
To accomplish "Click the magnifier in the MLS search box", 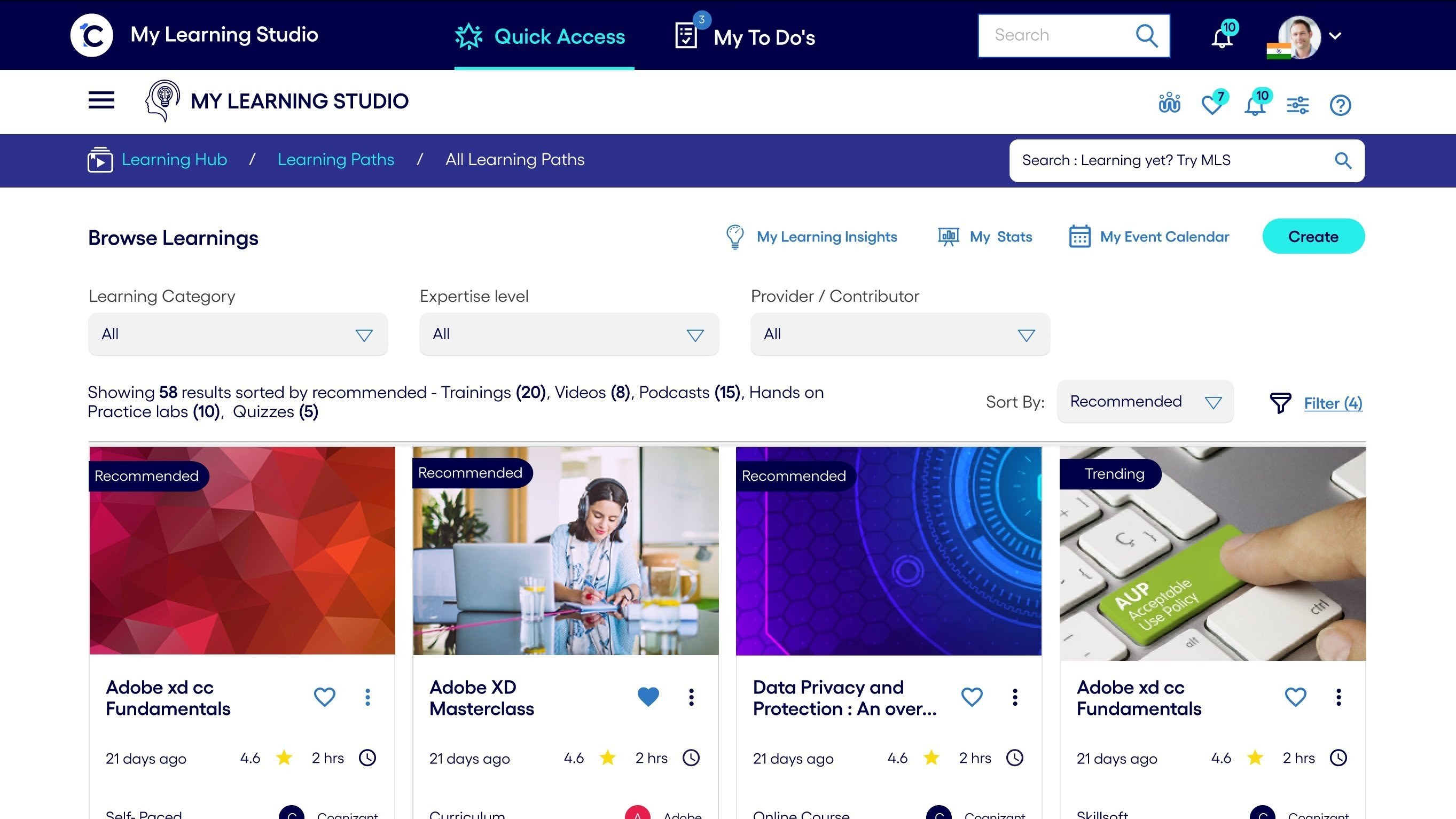I will click(x=1343, y=160).
